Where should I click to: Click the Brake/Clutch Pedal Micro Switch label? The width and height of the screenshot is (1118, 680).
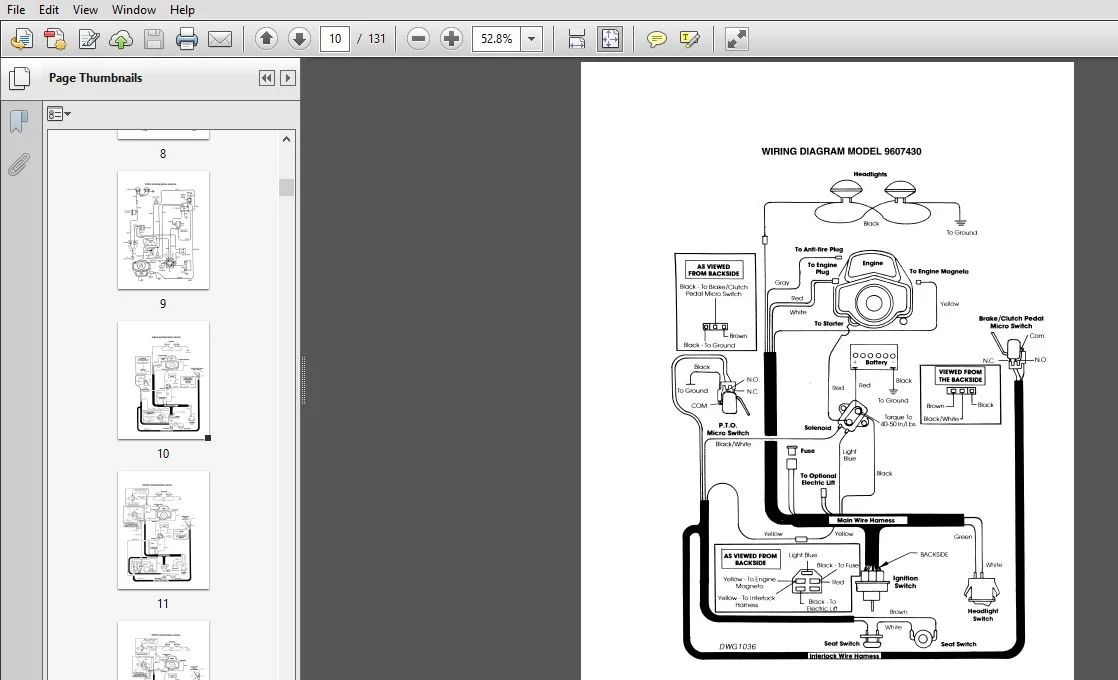tap(1011, 322)
